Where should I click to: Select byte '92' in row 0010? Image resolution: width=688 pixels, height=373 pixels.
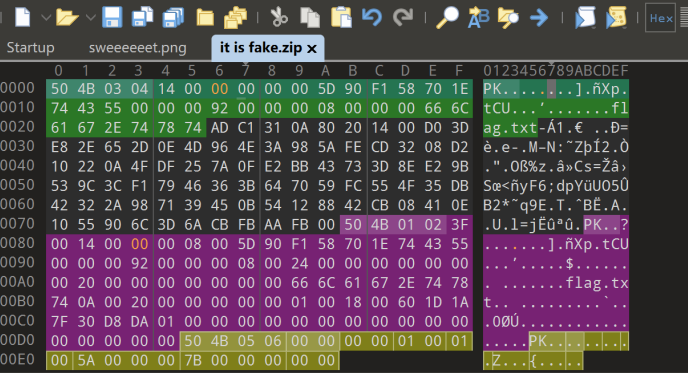[219, 108]
